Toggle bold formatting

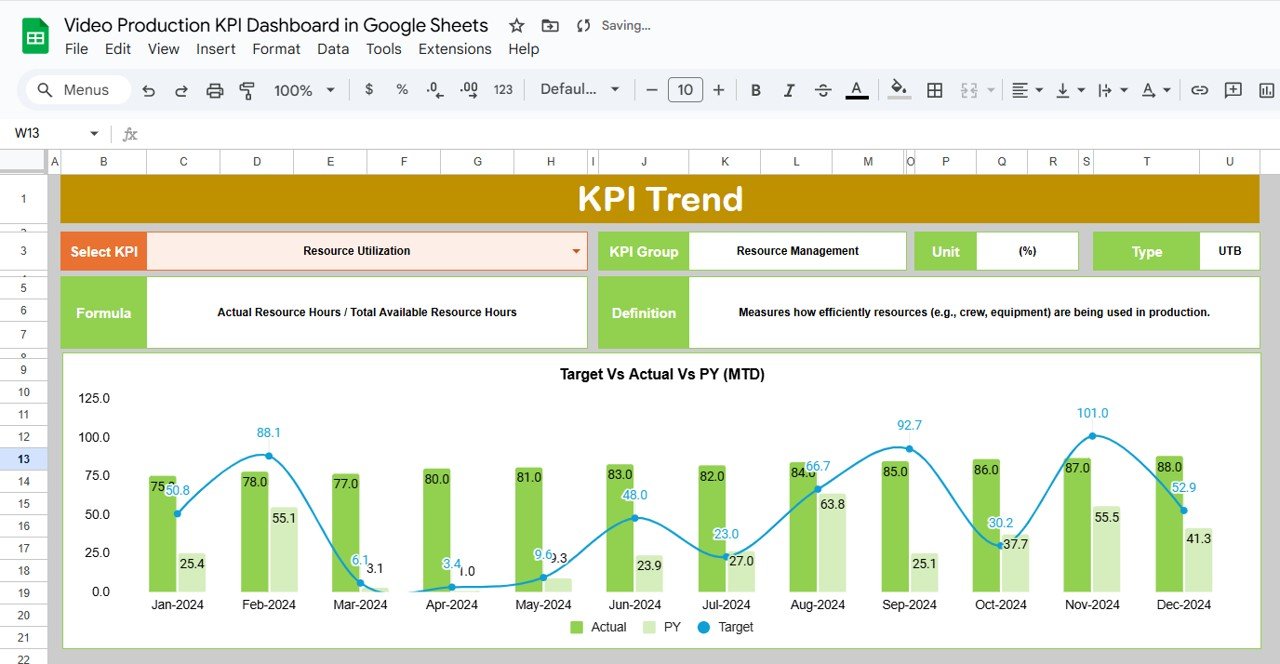756,90
